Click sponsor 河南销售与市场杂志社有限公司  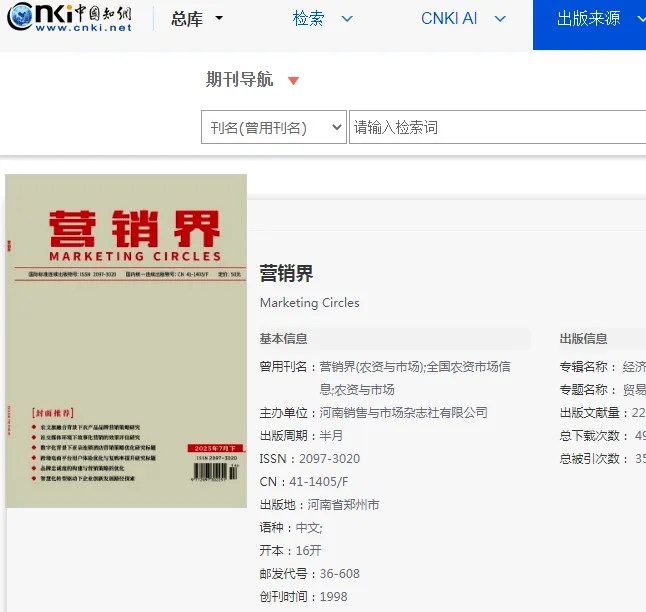click(x=403, y=413)
